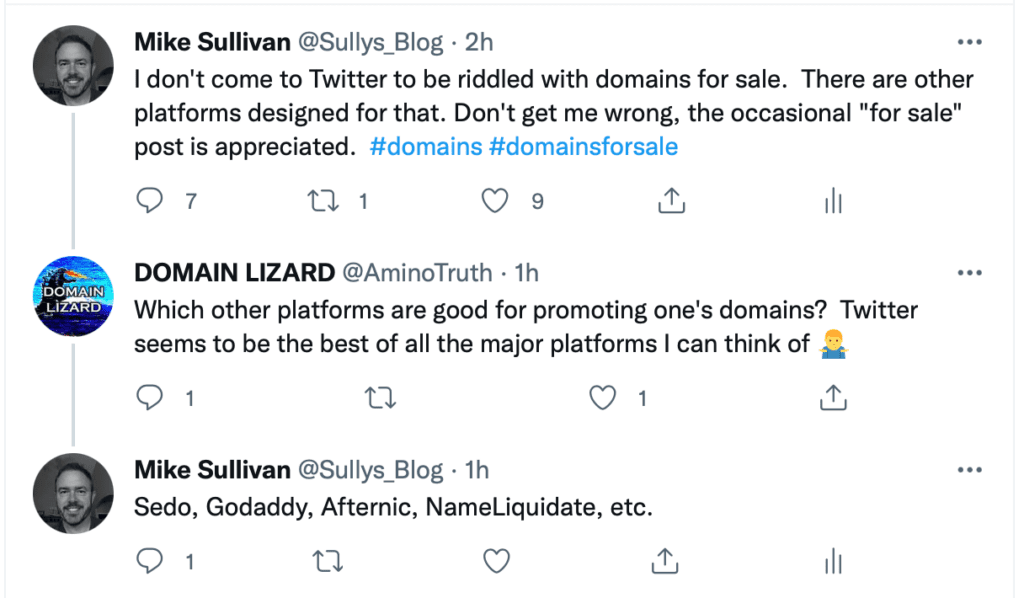This screenshot has width=1024, height=598.
Task: View analytics for the last tweet
Action: coord(833,562)
